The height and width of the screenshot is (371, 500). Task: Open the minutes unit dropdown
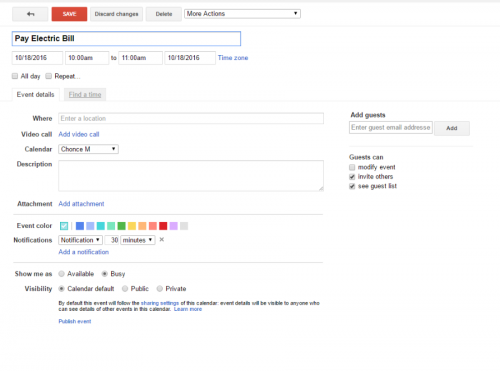pyautogui.click(x=138, y=240)
